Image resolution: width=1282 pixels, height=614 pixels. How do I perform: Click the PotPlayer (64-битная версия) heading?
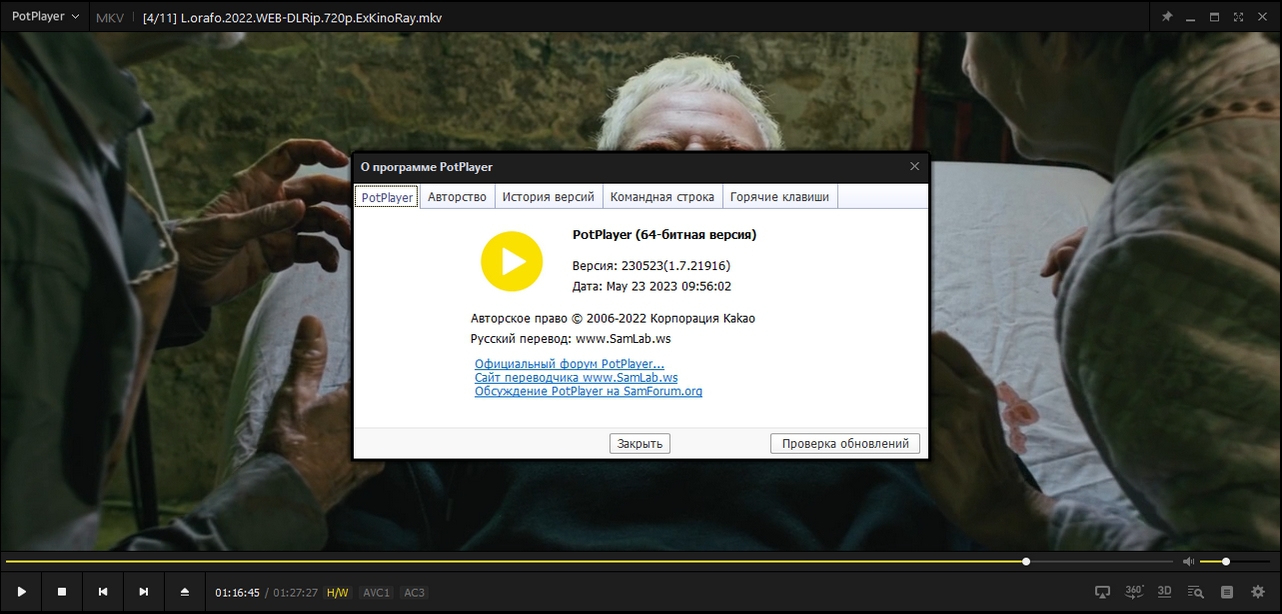664,235
